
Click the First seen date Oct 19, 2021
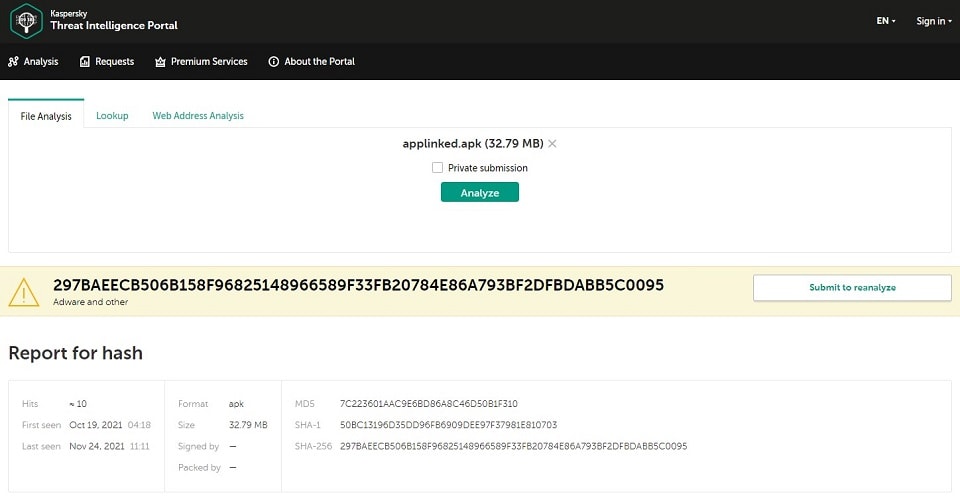click(96, 425)
